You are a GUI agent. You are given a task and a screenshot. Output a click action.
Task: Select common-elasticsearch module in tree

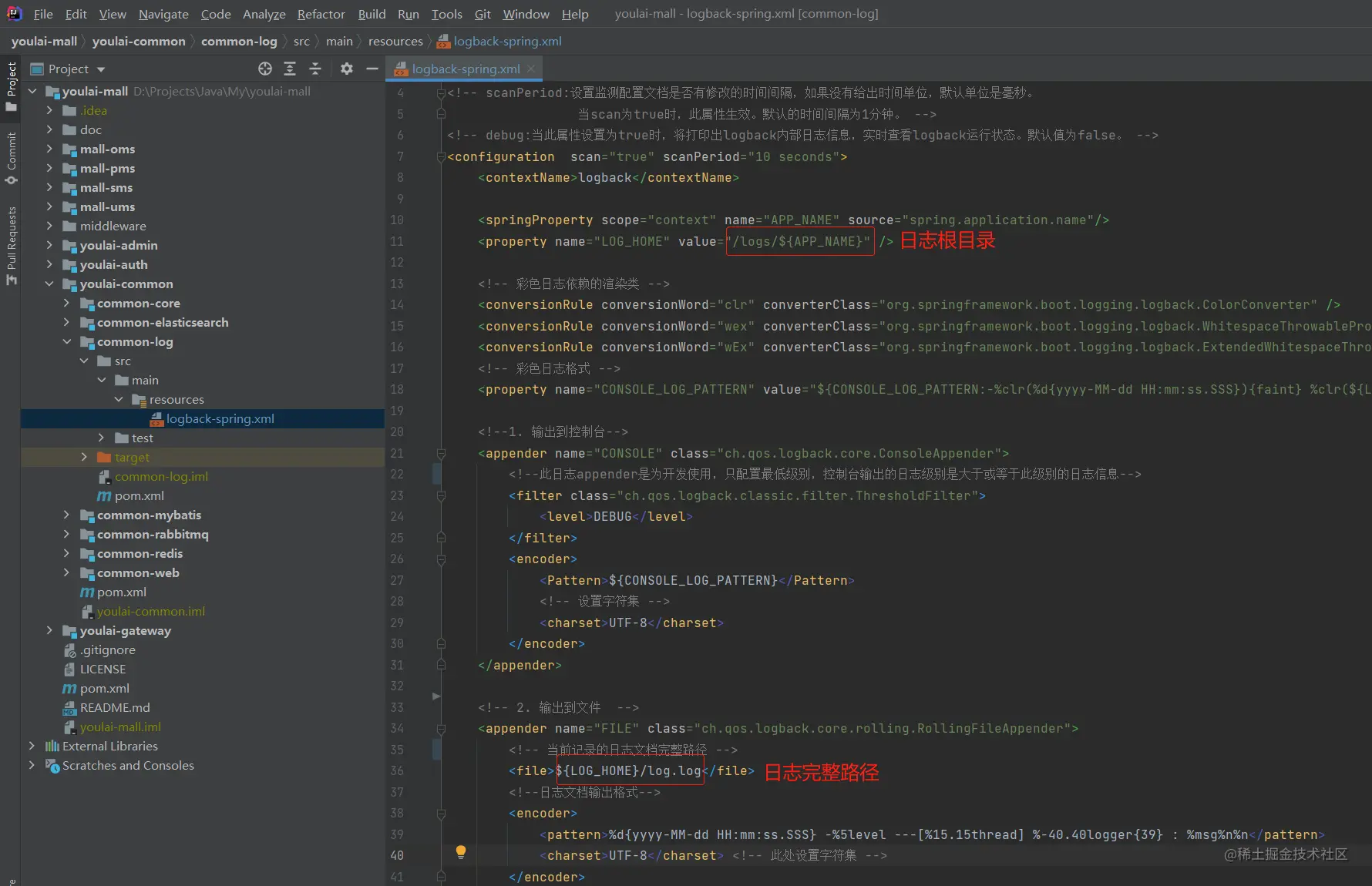163,322
